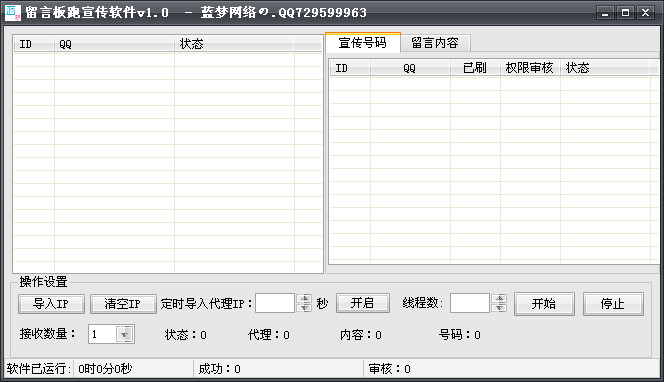The width and height of the screenshot is (664, 382).
Task: Focus the 线程数 input field
Action: (x=470, y=303)
